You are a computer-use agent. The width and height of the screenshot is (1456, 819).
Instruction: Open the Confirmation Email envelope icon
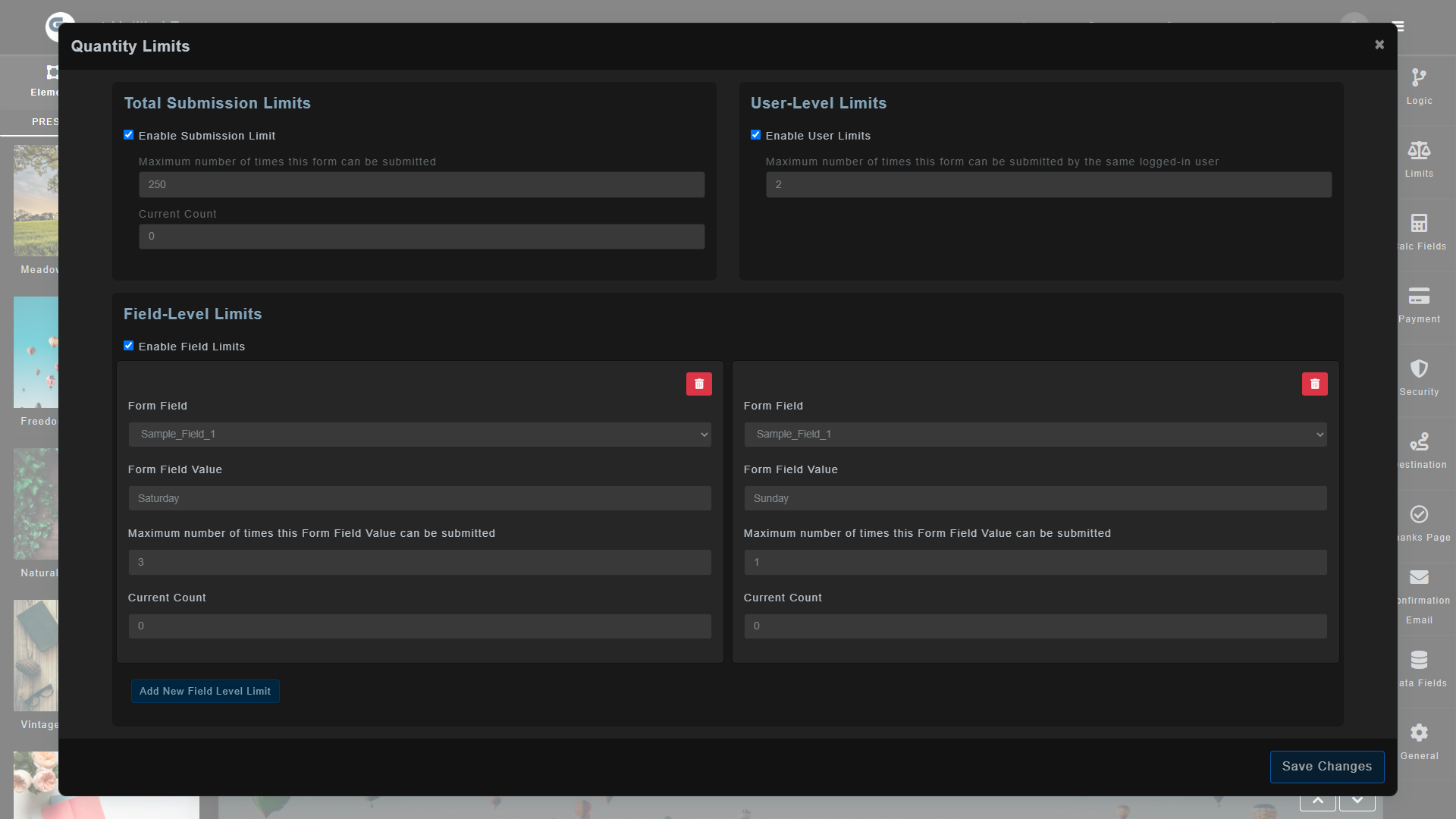[1419, 578]
